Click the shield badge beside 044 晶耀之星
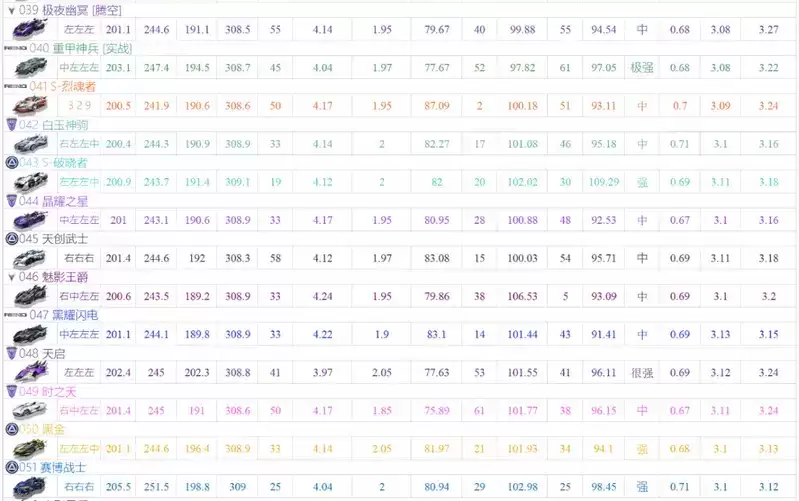 point(10,200)
